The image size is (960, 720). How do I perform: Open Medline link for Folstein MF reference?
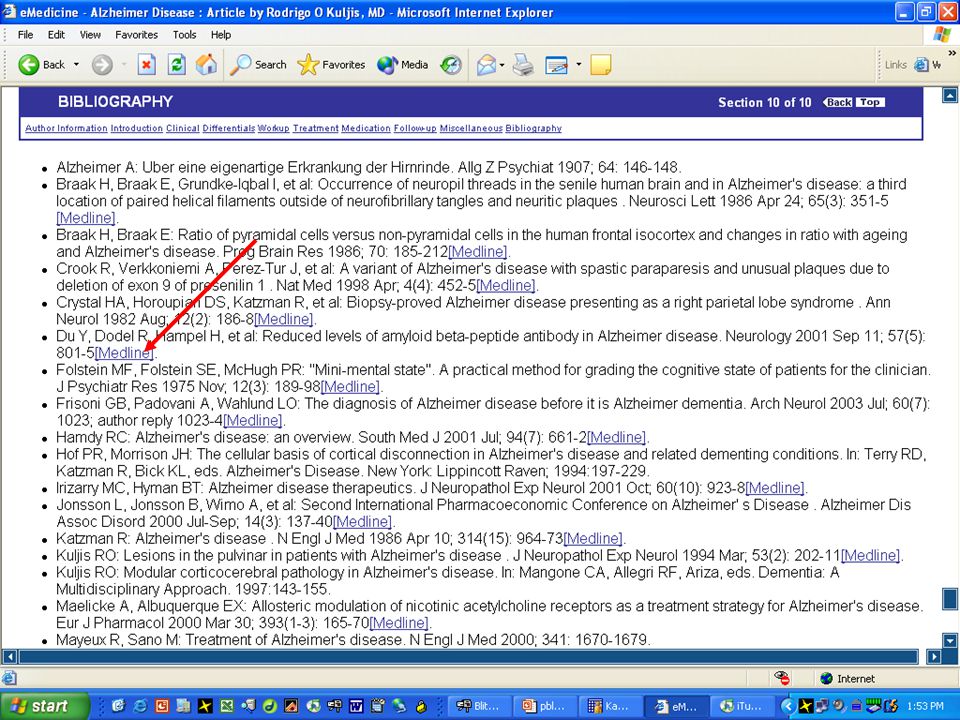coord(350,386)
